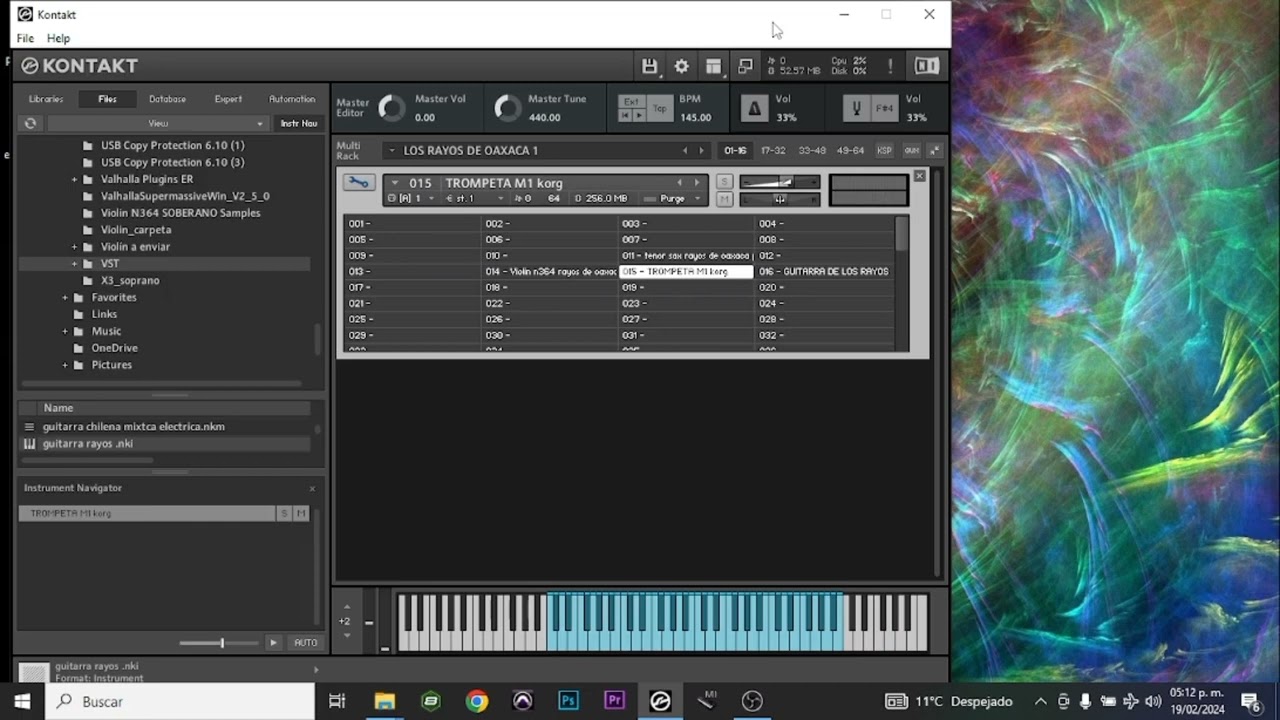Expand the Music folder
Screen dimensions: 1280x720
click(x=65, y=332)
